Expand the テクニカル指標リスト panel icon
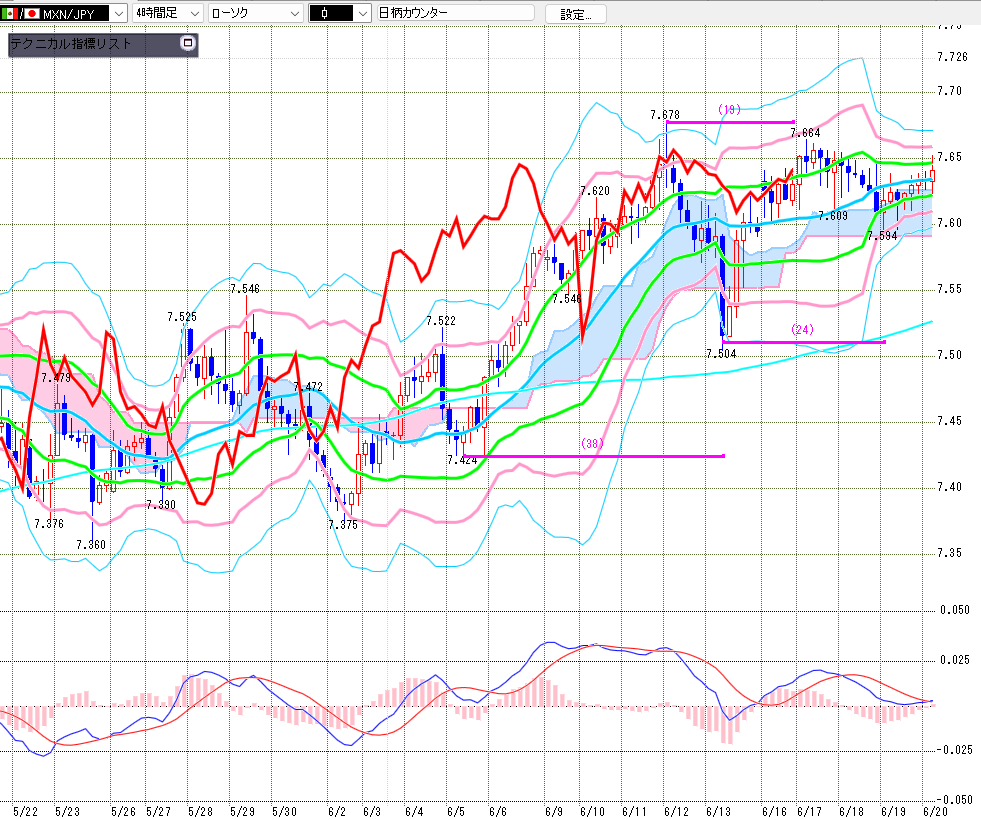This screenshot has width=981, height=820. 187,43
